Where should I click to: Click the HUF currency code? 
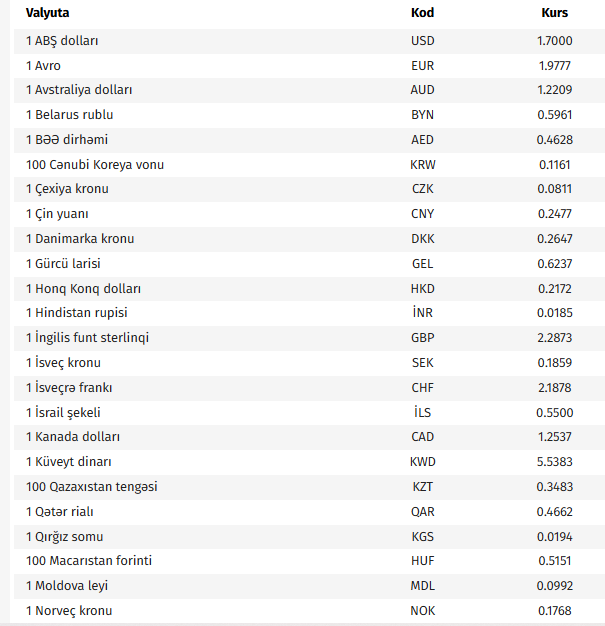(422, 561)
